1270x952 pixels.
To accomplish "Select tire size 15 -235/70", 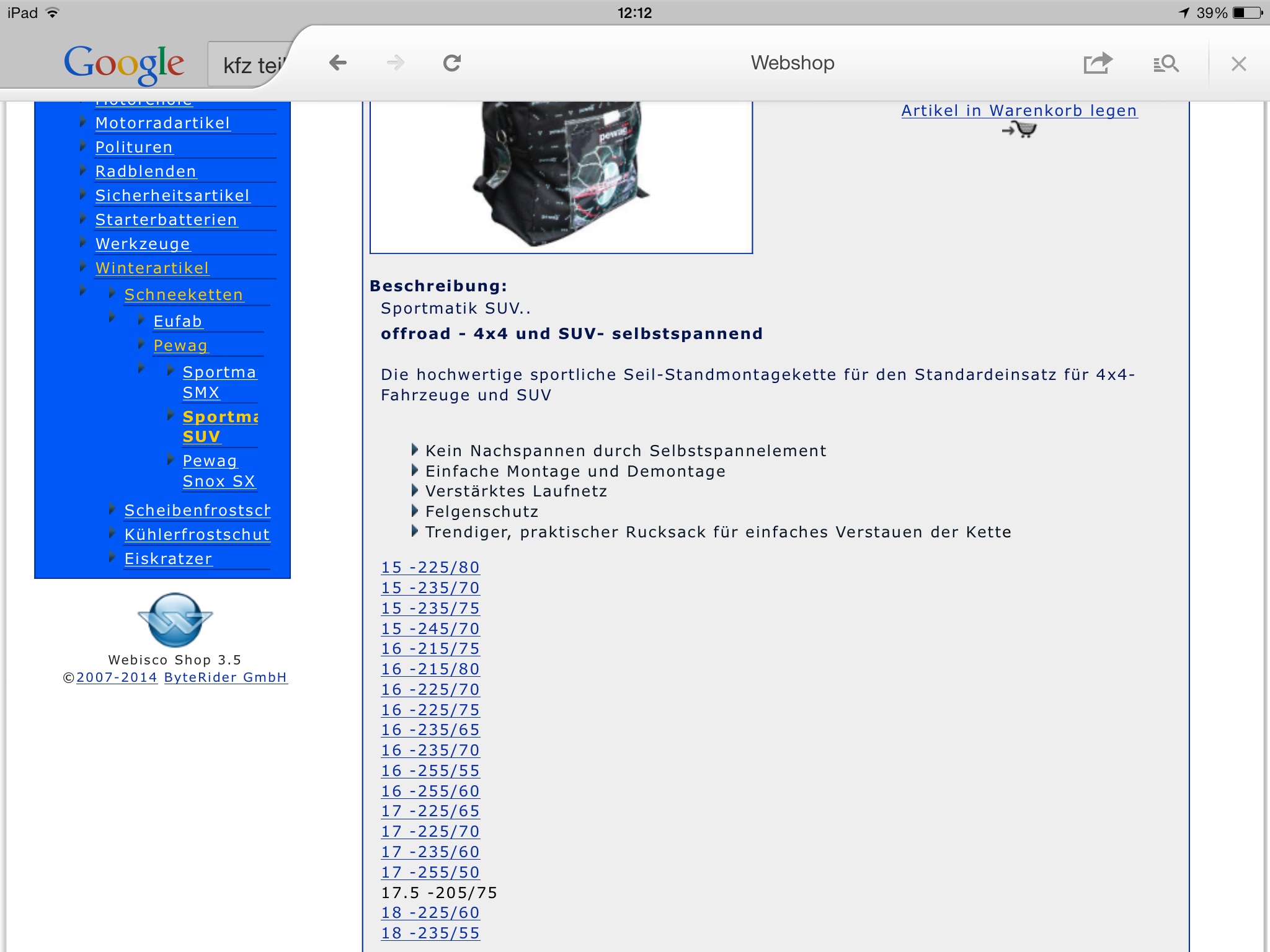I will point(430,588).
